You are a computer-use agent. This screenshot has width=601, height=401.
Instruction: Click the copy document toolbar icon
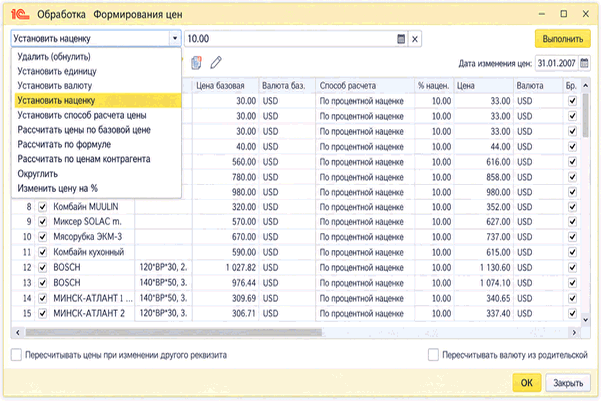196,62
